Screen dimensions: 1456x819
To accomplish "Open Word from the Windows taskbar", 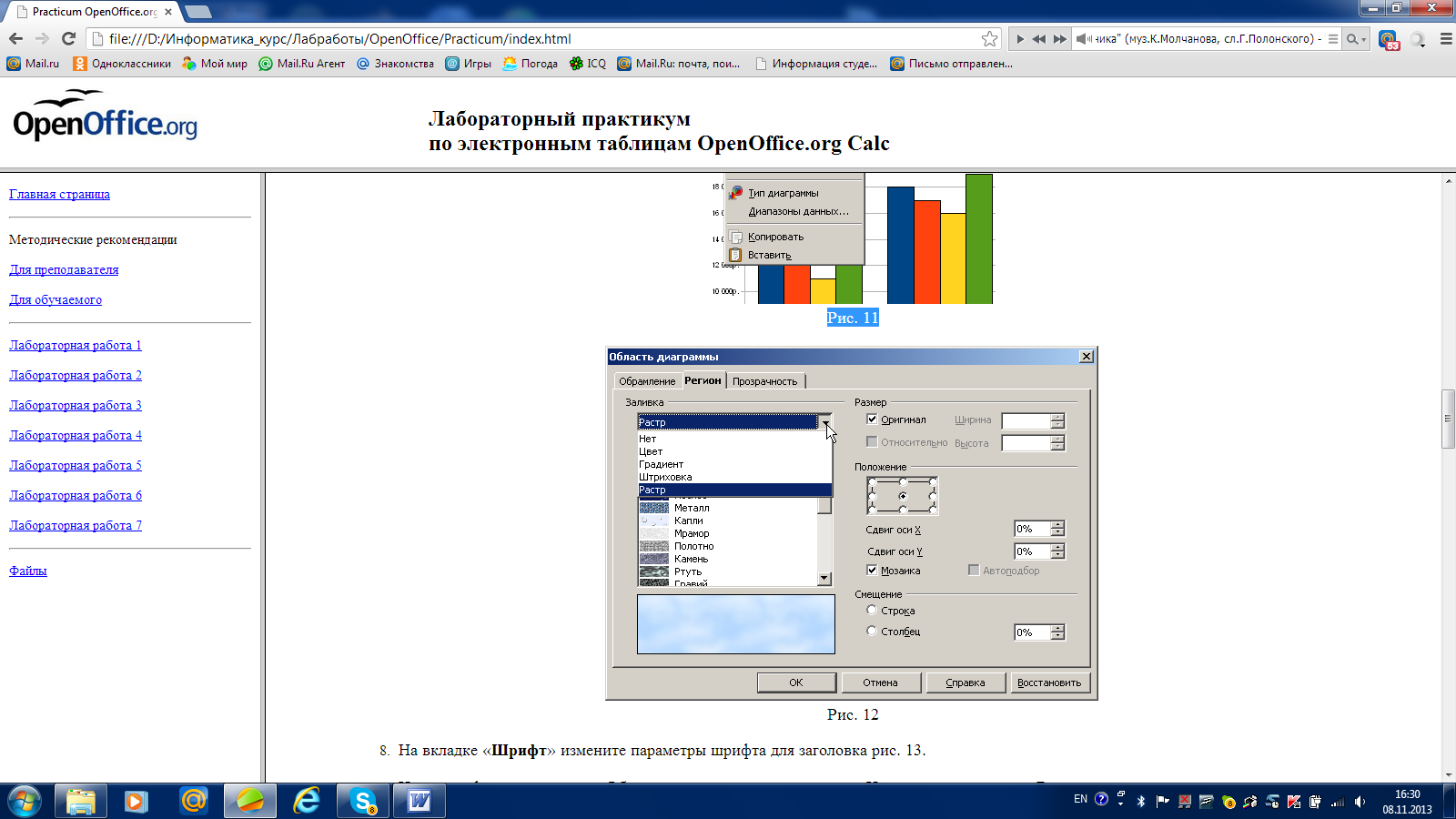I will [420, 801].
